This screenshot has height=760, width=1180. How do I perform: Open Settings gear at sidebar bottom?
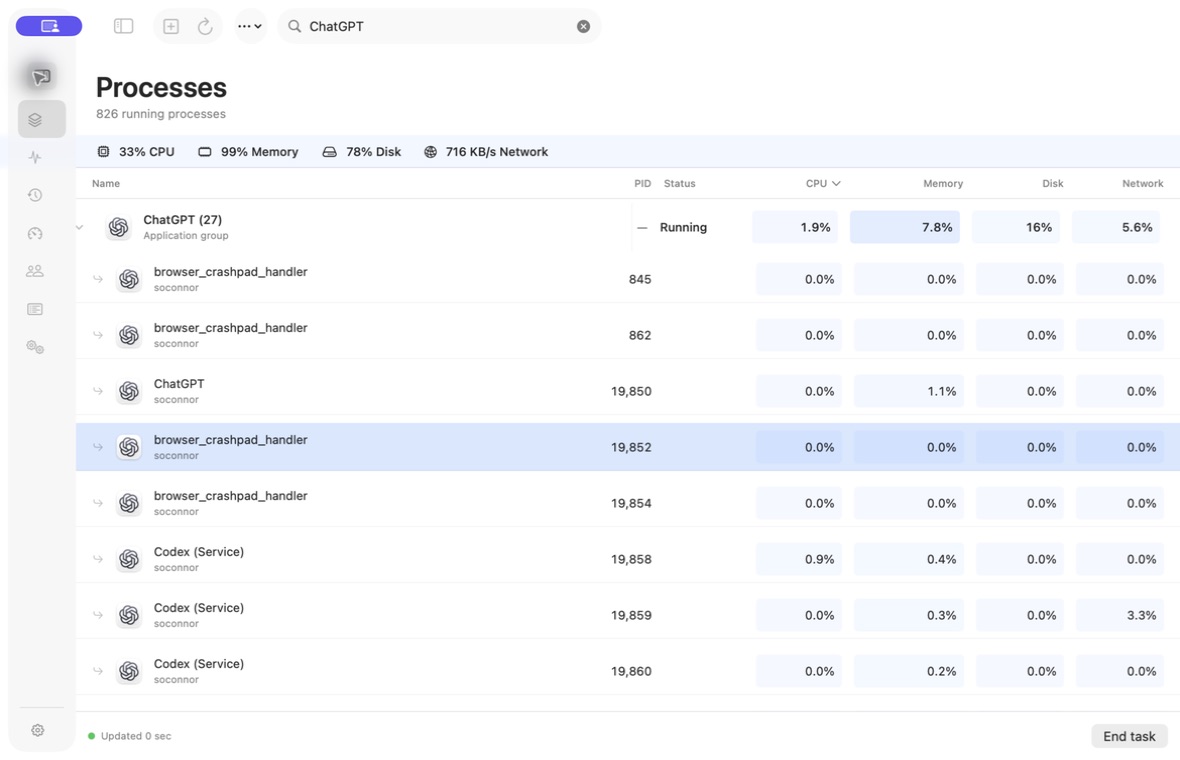(x=38, y=730)
